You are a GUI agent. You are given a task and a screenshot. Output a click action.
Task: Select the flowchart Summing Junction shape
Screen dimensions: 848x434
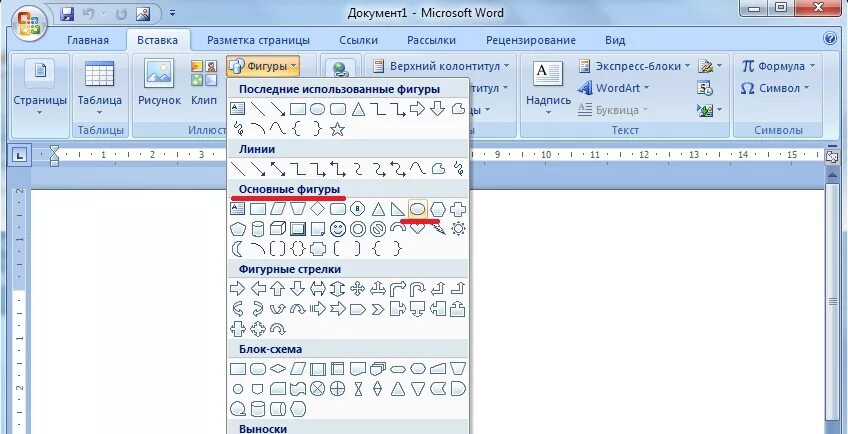[317, 389]
